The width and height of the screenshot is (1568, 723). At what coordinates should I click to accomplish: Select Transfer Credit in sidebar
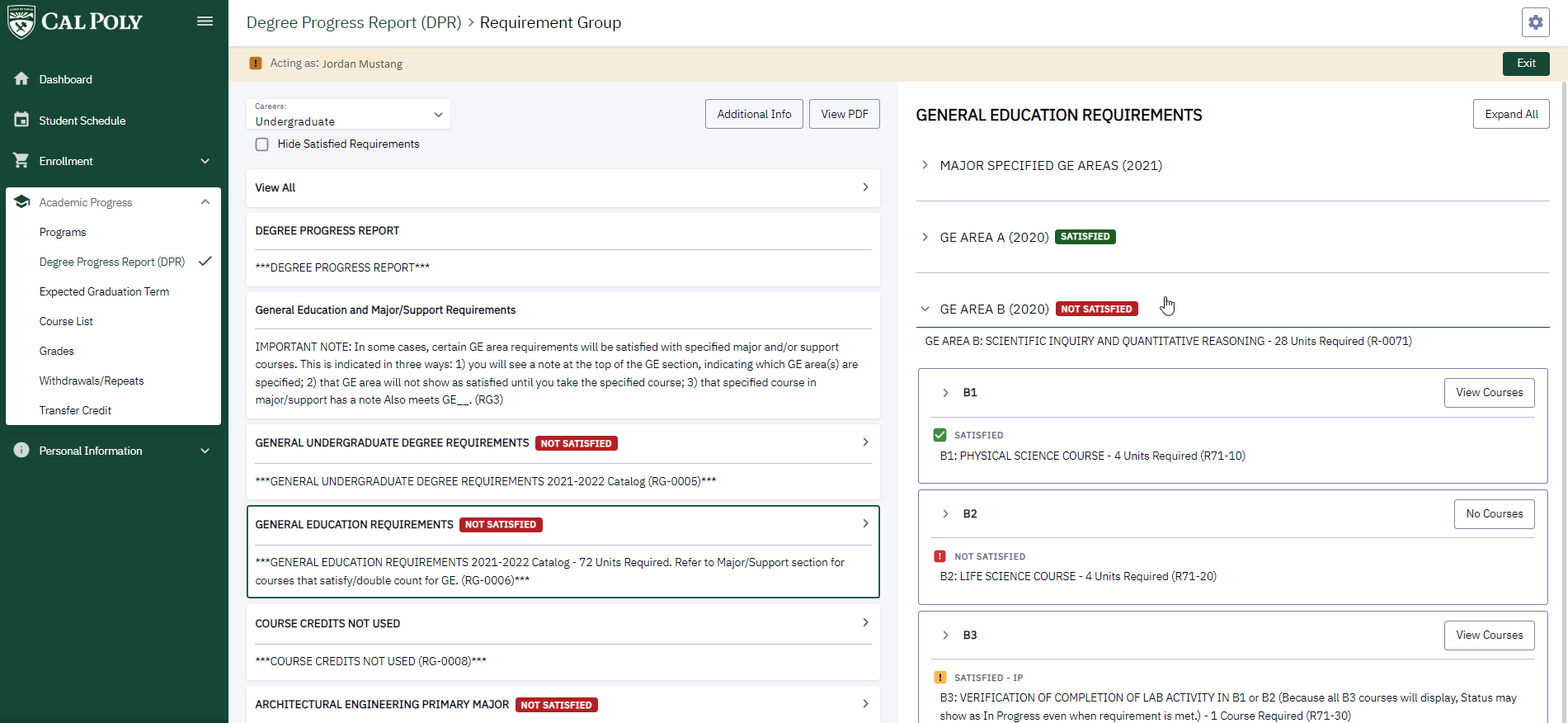point(75,410)
